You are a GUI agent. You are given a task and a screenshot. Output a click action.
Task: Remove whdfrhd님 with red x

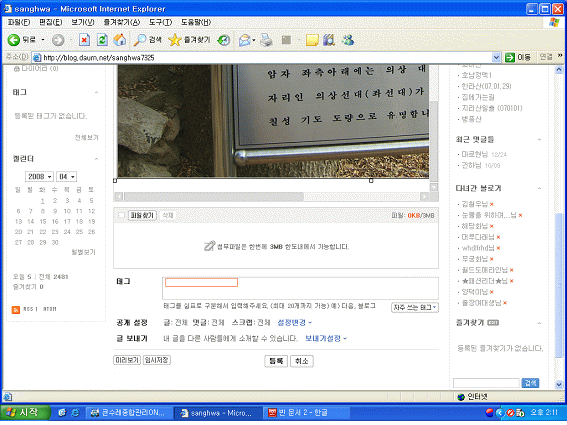[498, 248]
